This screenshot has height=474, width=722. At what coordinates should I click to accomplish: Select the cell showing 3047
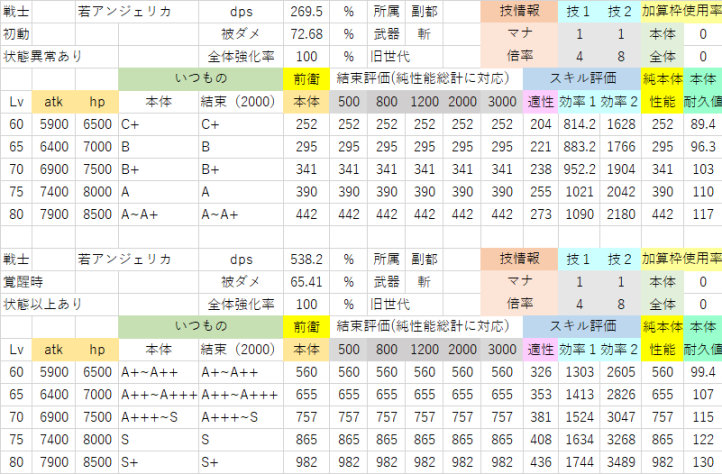tap(621, 417)
